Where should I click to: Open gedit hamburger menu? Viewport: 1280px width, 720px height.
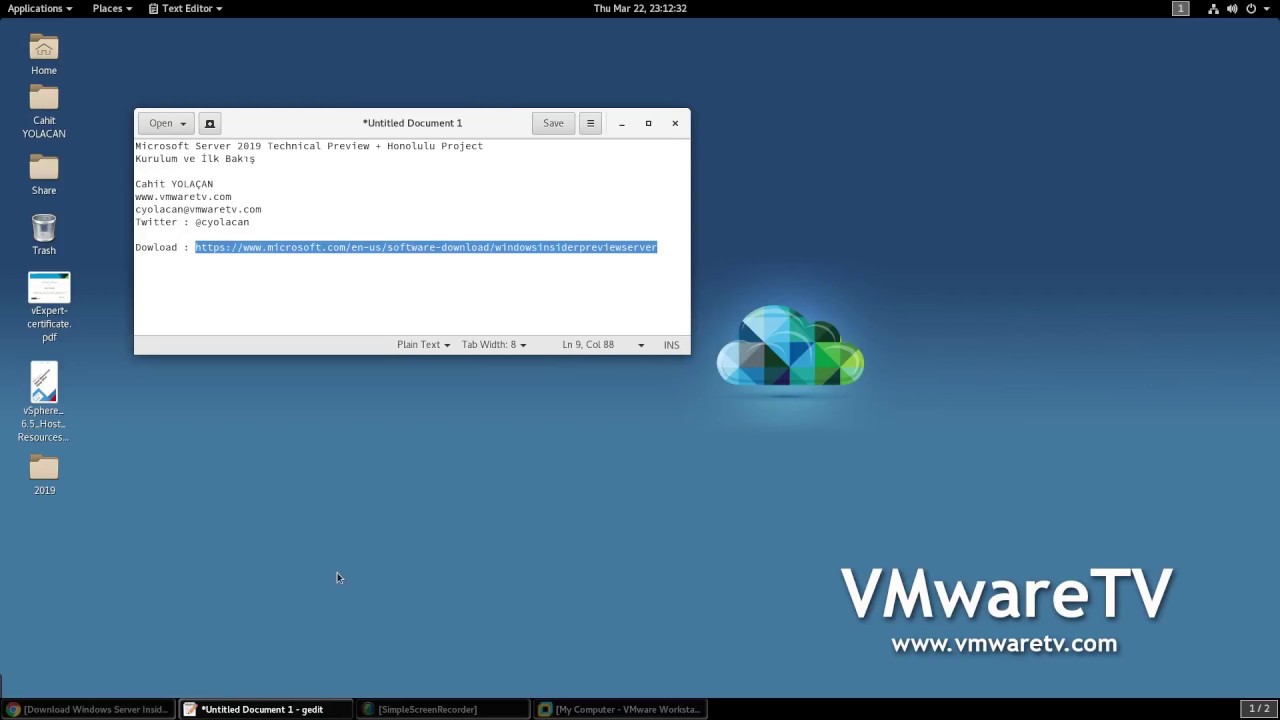590,123
